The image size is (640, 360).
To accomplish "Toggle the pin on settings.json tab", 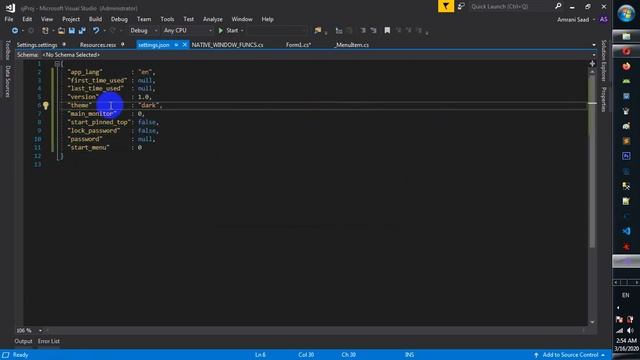I will click(x=176, y=45).
